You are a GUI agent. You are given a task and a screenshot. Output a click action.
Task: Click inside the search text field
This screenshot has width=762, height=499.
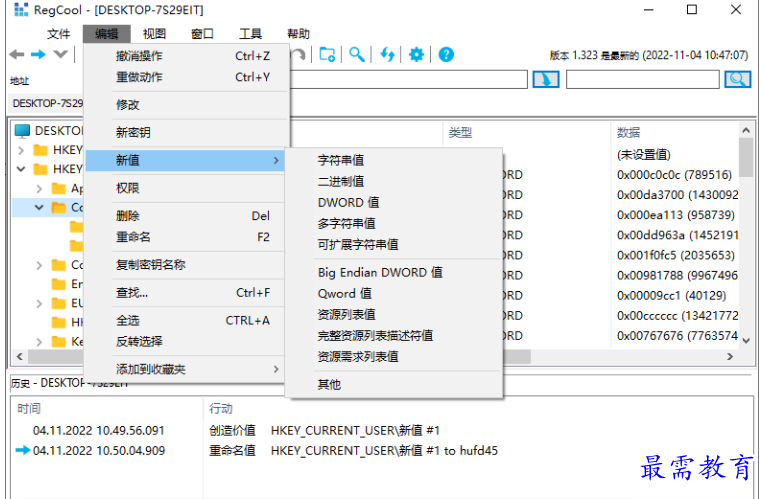point(642,79)
